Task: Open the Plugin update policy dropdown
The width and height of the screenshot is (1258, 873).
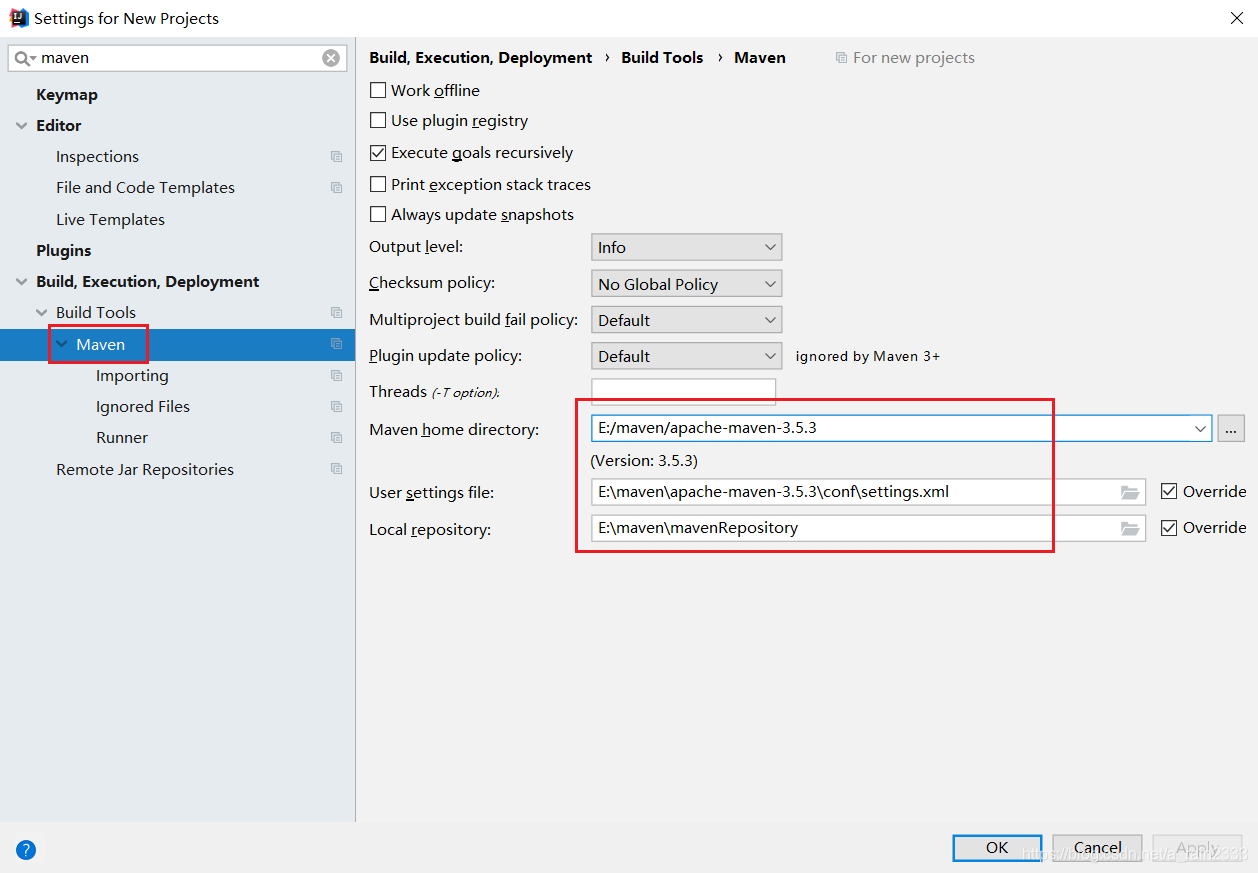Action: point(686,356)
